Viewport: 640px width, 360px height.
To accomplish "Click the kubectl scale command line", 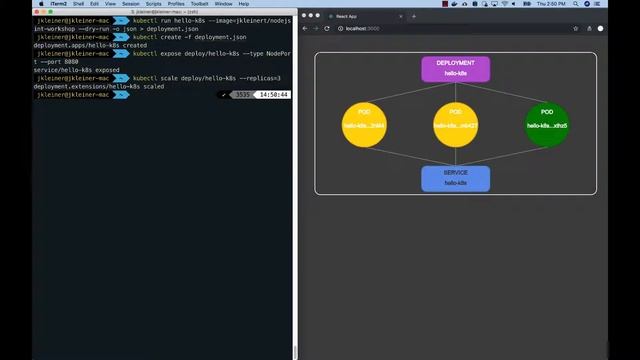I will 207,78.
